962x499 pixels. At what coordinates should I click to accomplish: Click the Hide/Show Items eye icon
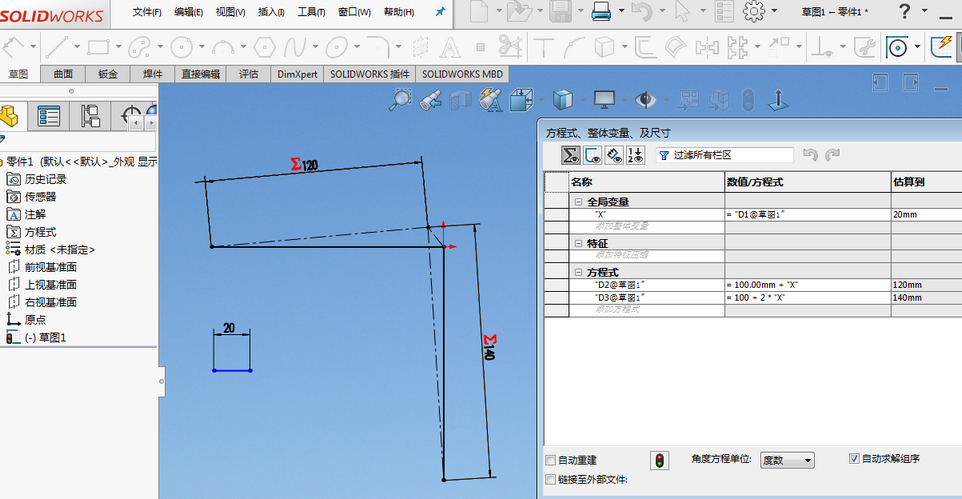coord(645,99)
